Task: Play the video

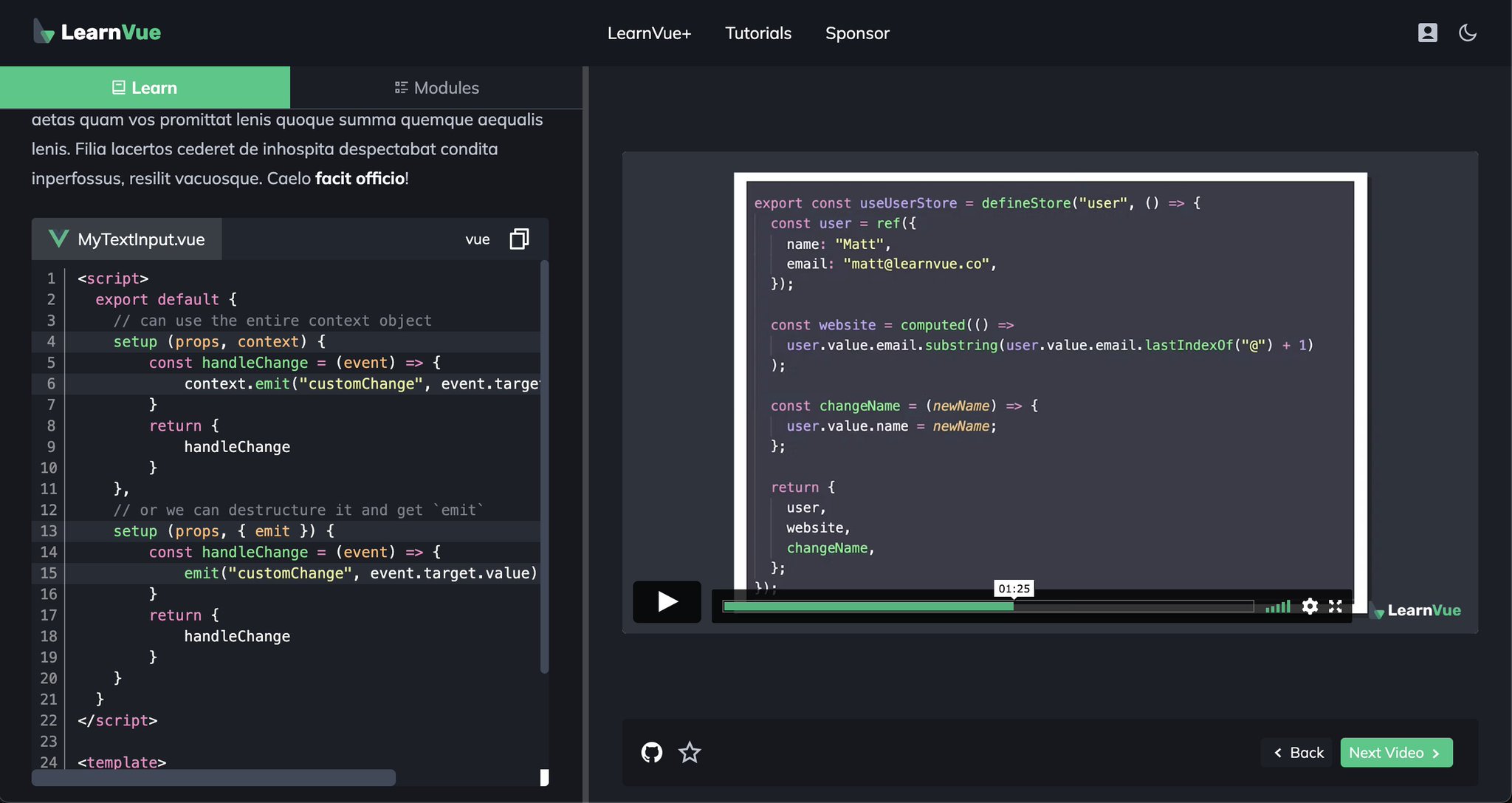Action: click(666, 602)
